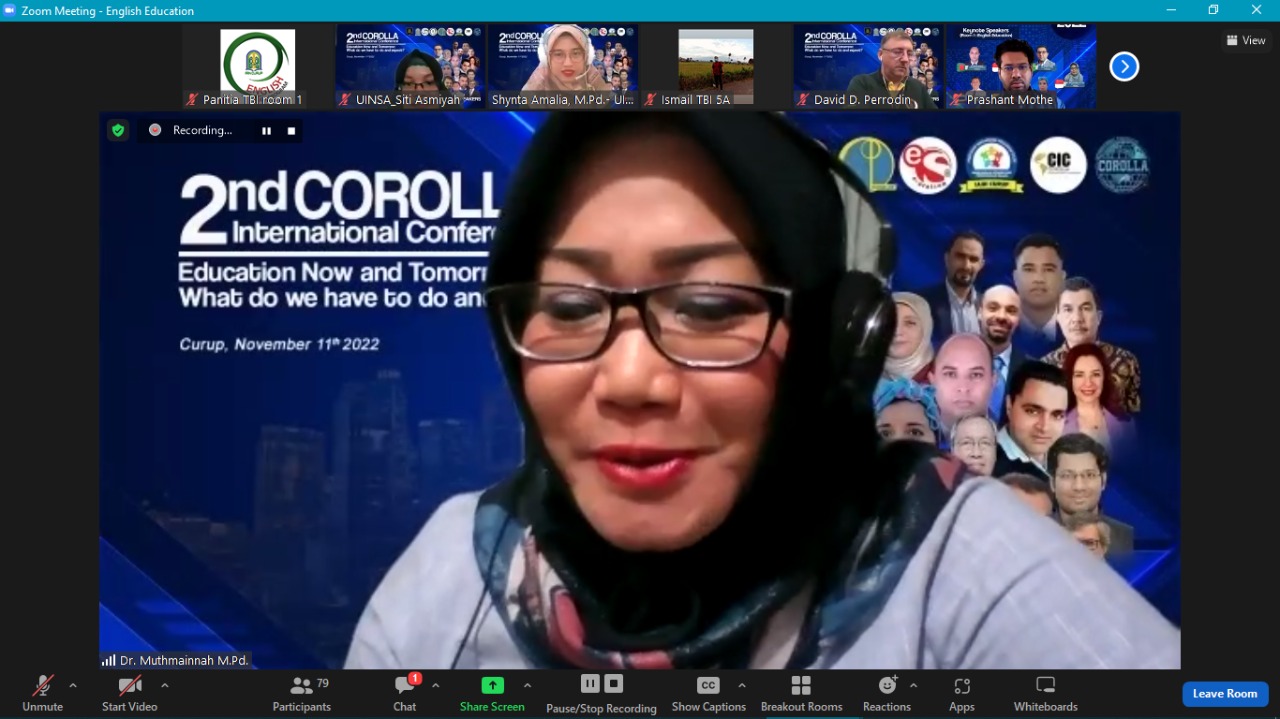This screenshot has height=719, width=1280.
Task: Open Breakout Rooms
Action: click(801, 693)
